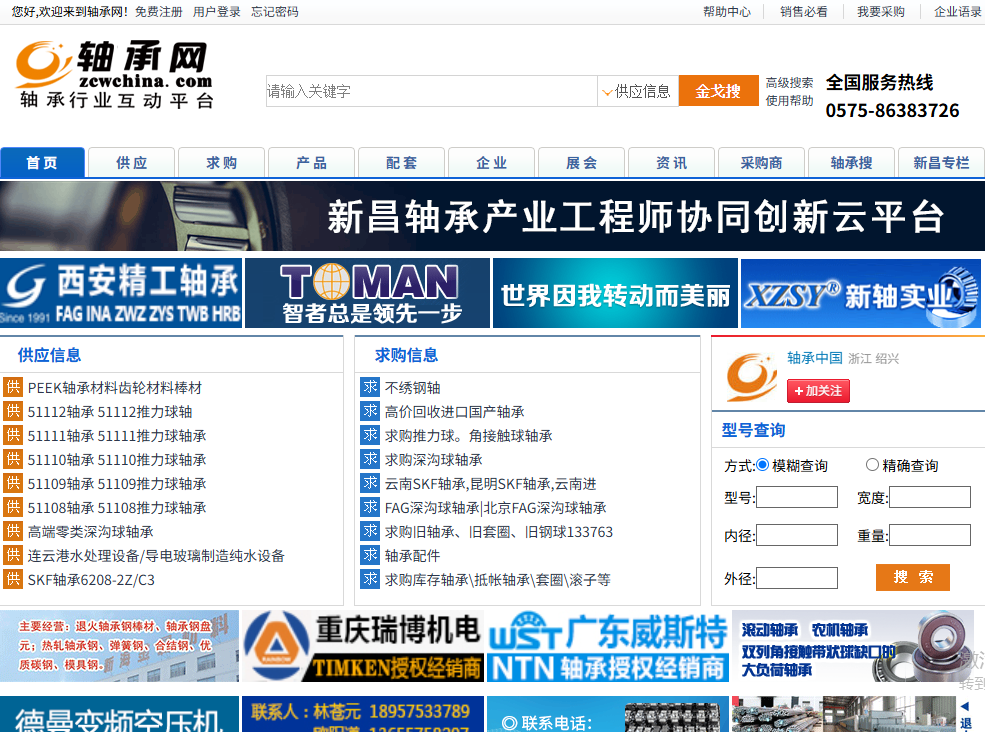
Task: Open the XZSY 新轴实业 ad banner
Action: click(x=861, y=293)
